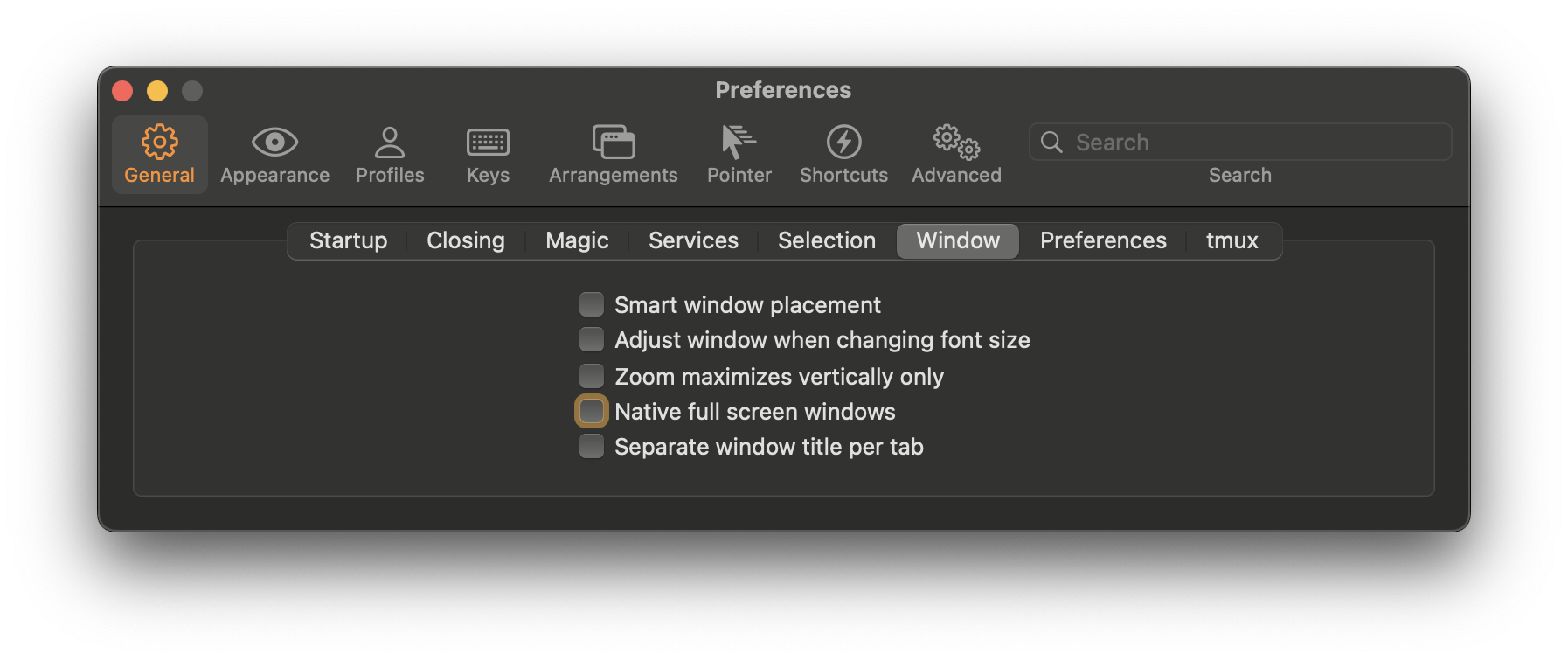Open the Keys settings pane

pos(487,153)
